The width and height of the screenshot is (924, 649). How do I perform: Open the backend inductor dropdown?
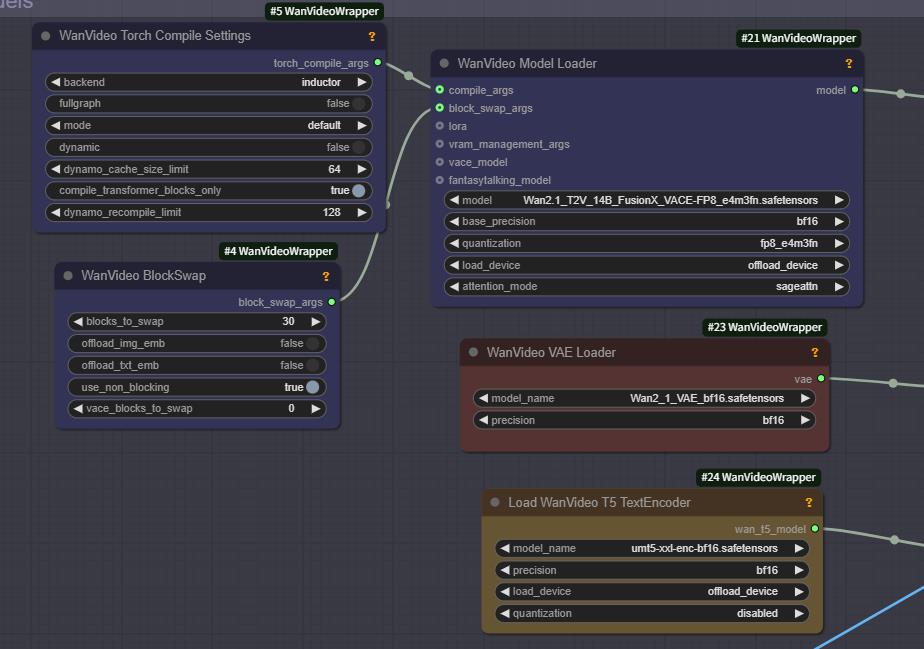click(209, 82)
